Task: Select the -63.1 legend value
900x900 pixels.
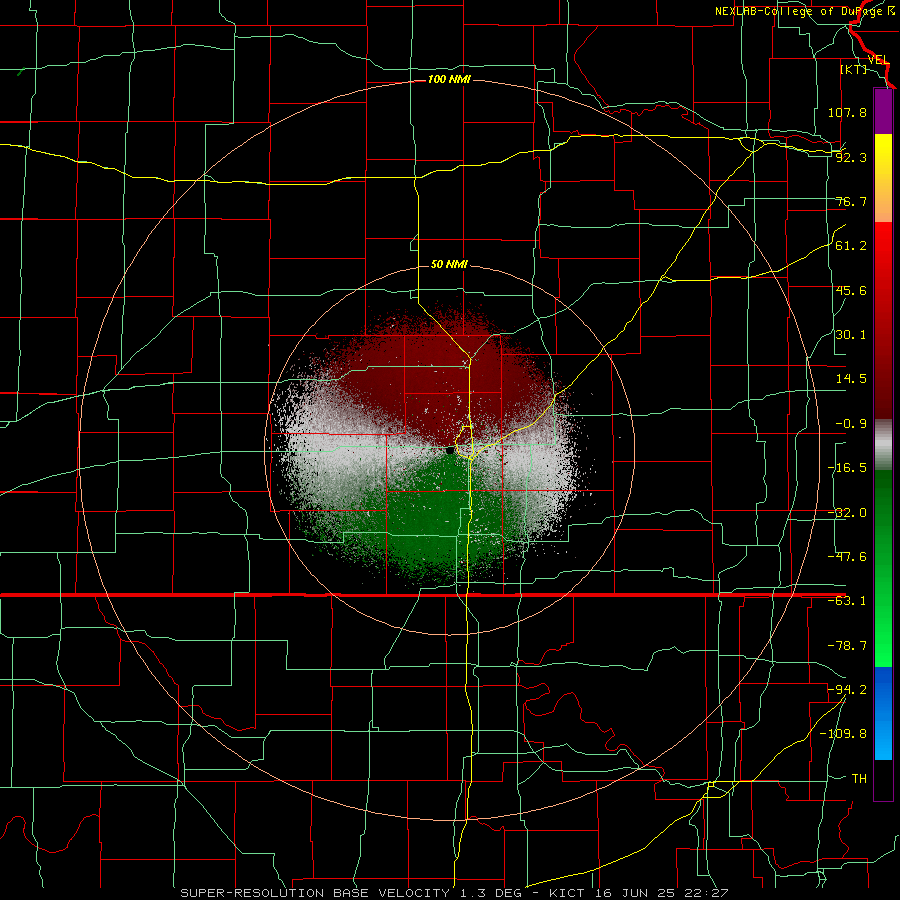Action: click(x=847, y=601)
